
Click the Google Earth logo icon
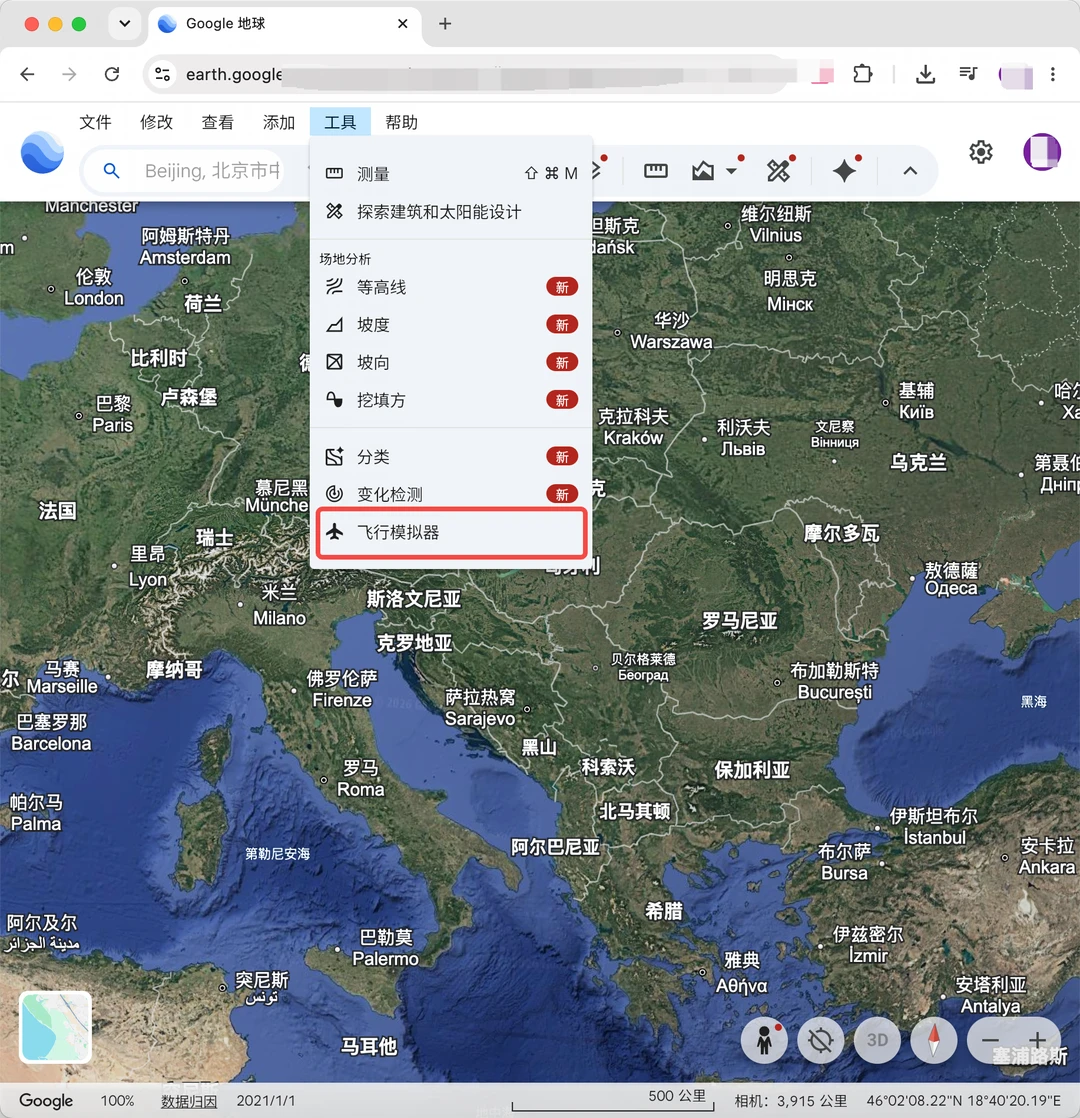[x=42, y=153]
